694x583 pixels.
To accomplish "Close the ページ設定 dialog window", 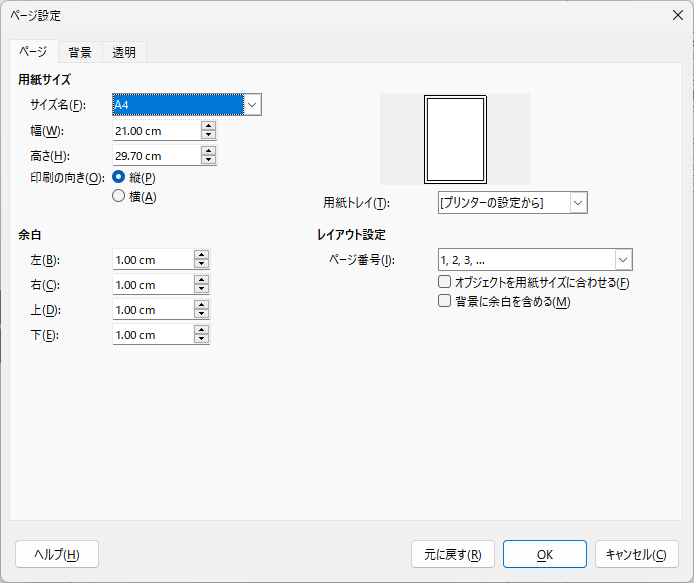I will 677,14.
